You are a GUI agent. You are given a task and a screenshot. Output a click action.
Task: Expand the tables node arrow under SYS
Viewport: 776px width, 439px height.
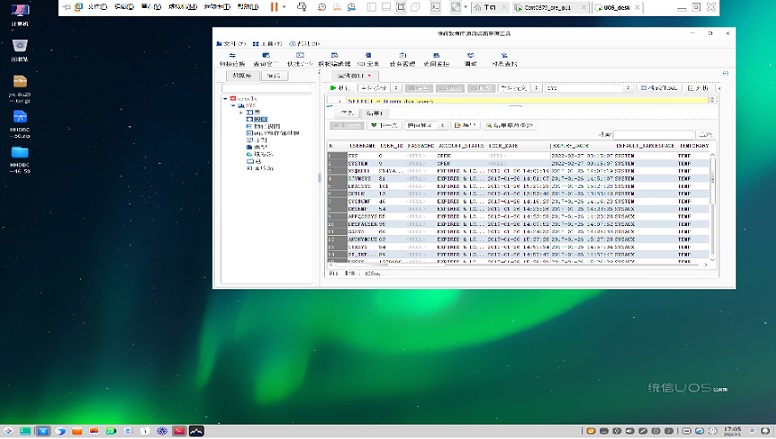(x=241, y=112)
